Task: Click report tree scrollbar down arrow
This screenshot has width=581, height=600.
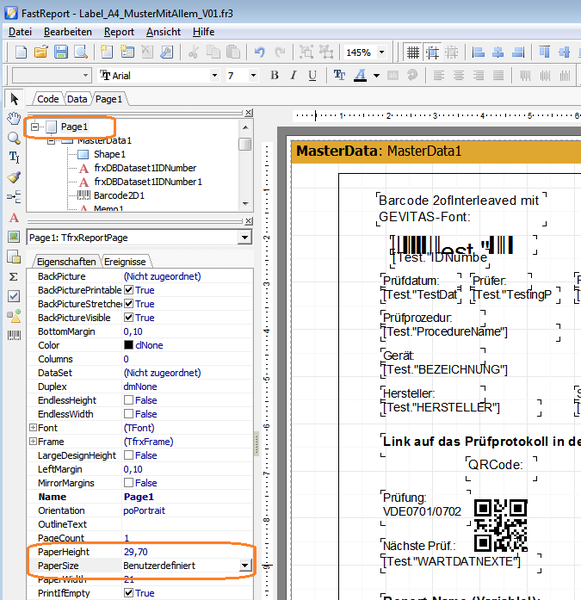Action: [x=246, y=204]
